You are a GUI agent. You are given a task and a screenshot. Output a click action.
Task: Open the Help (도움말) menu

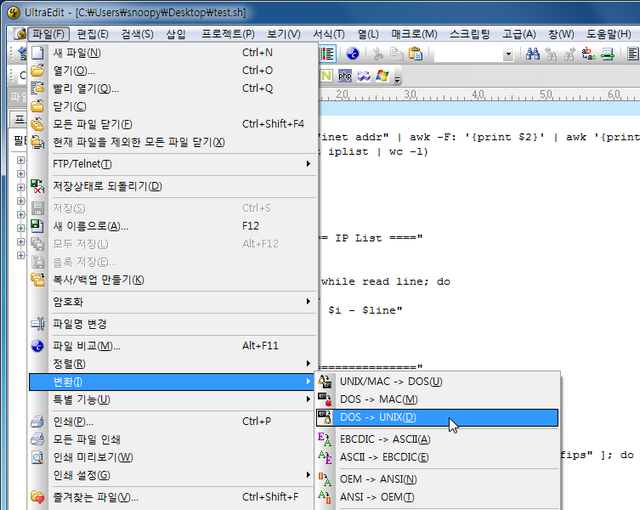609,34
